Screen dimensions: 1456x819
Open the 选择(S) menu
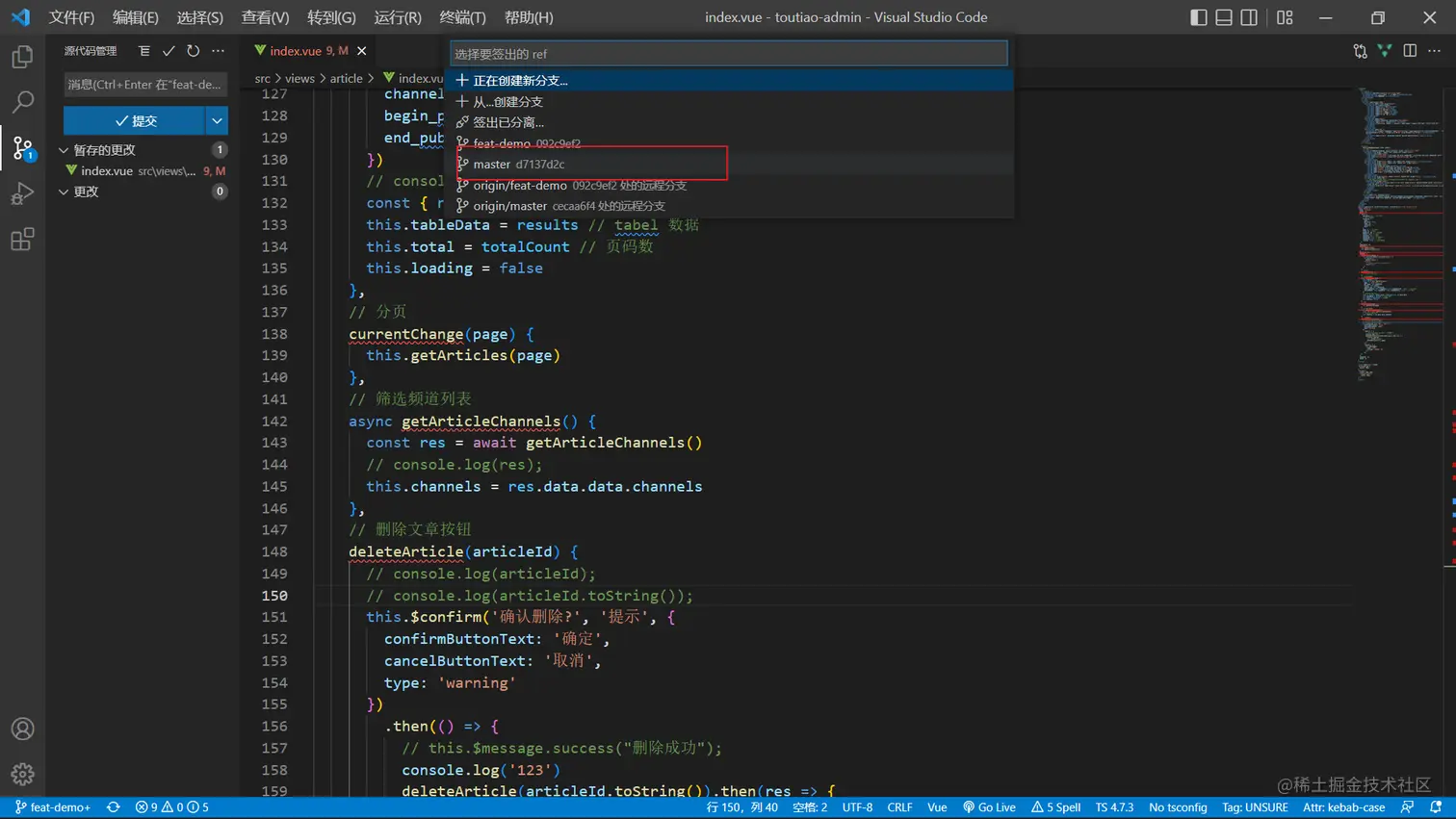(x=200, y=17)
